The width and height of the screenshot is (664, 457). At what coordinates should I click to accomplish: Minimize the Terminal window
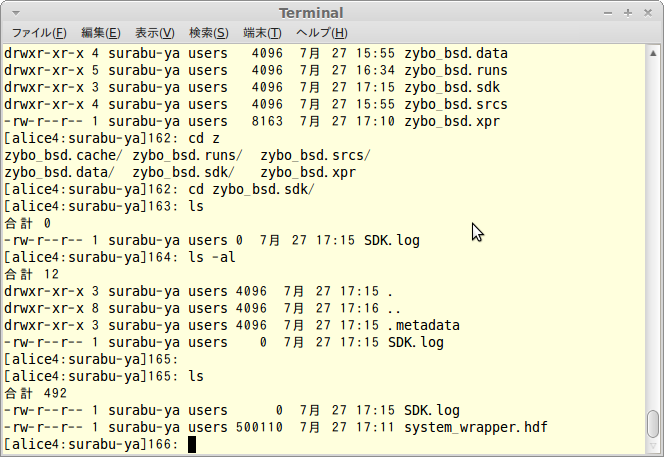click(608, 13)
